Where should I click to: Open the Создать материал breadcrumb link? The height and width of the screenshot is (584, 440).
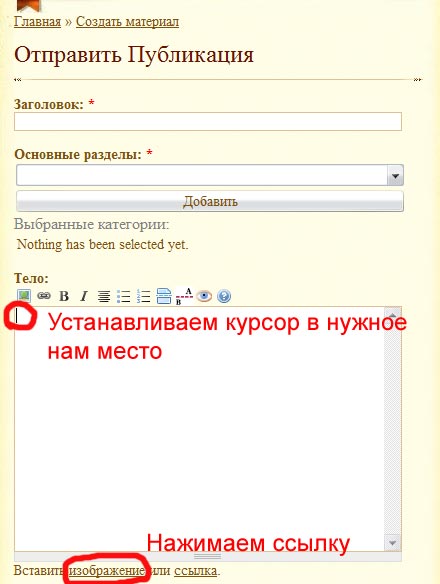pos(127,22)
